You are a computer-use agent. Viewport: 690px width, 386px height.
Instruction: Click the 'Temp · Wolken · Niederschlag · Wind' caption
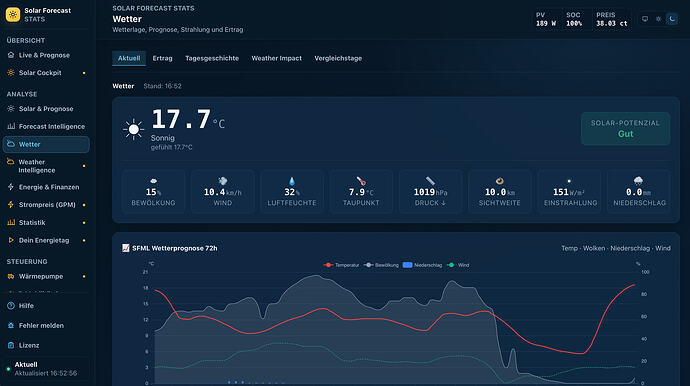[616, 248]
